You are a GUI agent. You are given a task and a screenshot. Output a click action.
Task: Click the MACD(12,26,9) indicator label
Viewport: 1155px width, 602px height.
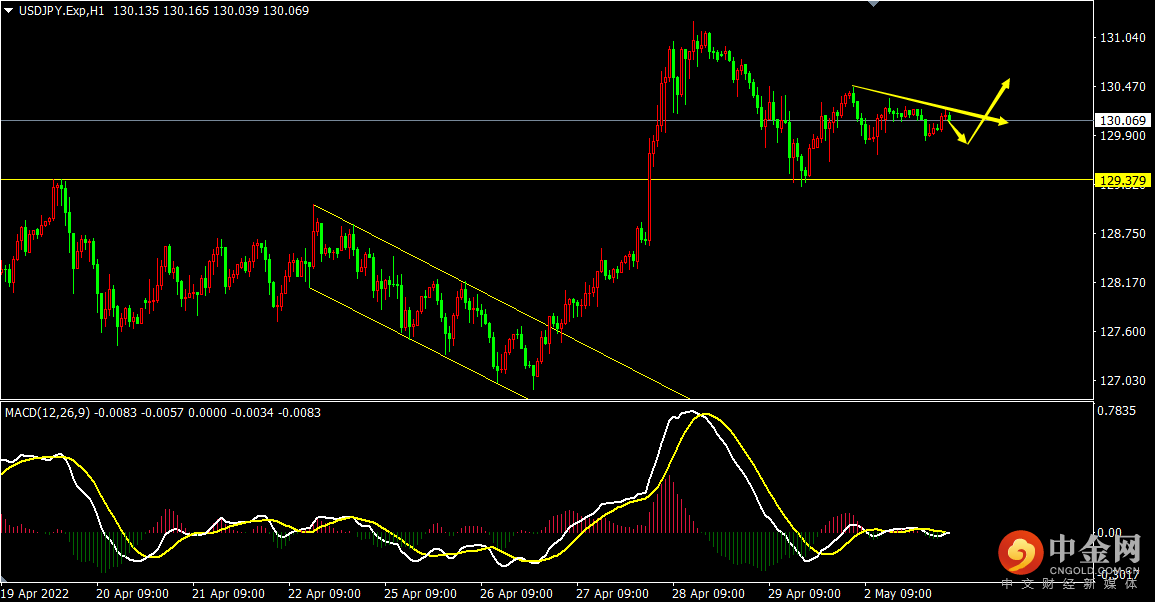(47, 413)
